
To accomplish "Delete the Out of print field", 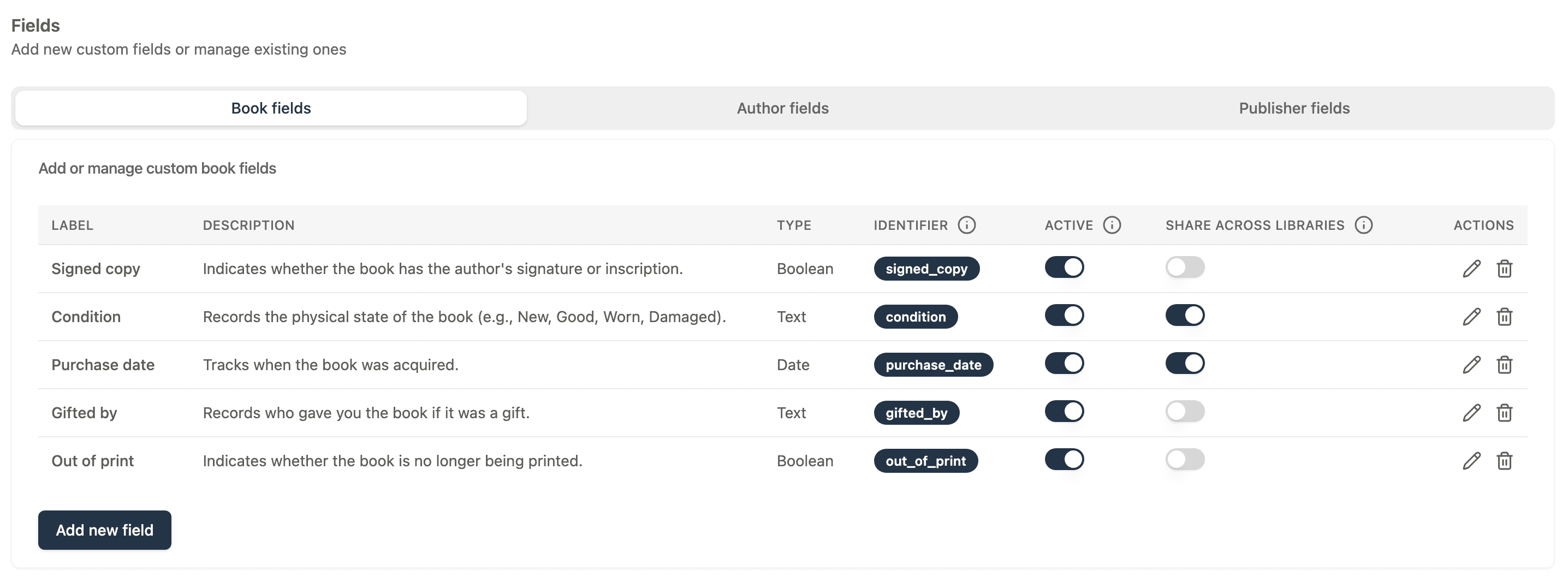I will click(x=1505, y=461).
